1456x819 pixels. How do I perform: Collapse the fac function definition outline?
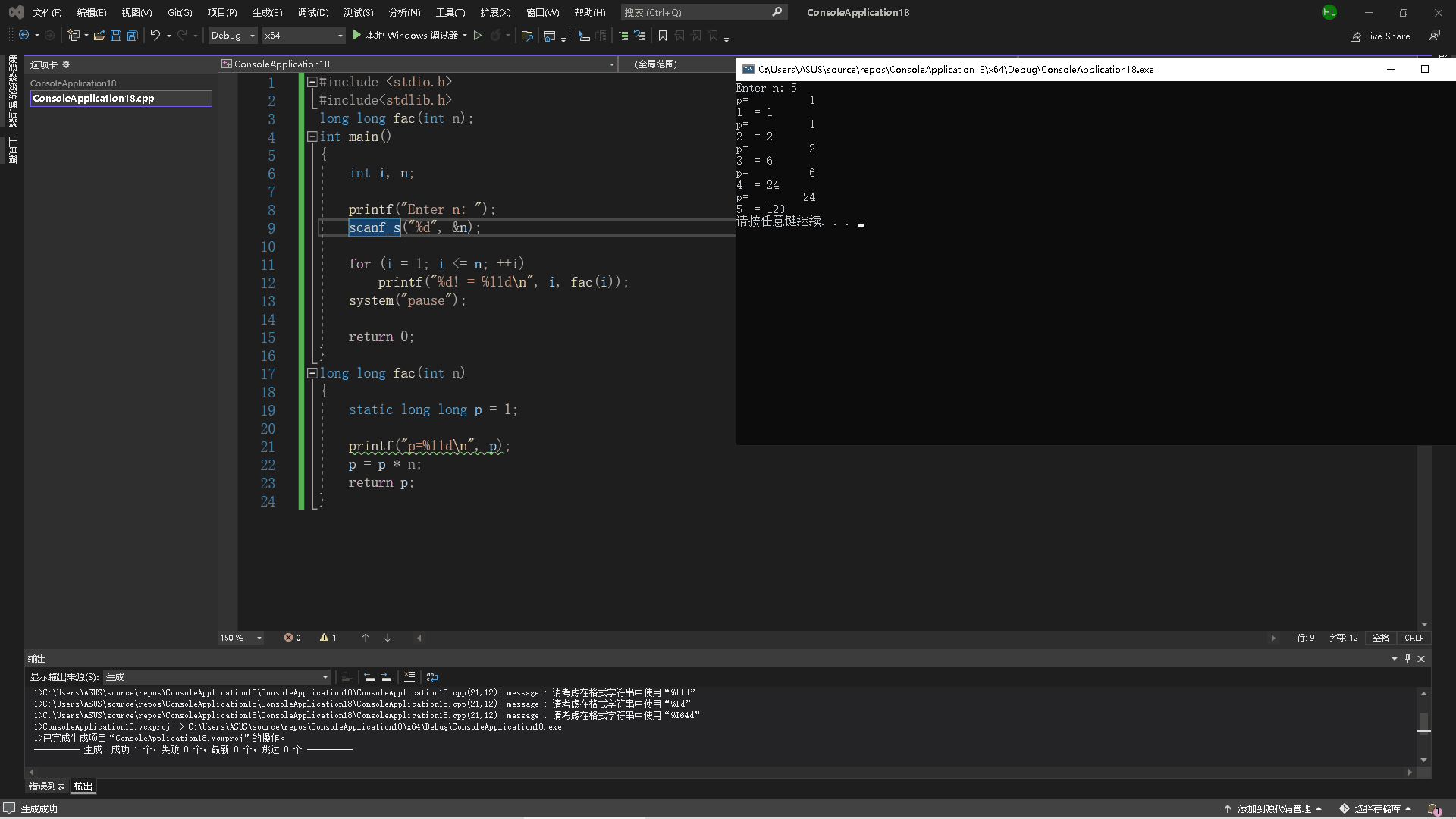312,373
